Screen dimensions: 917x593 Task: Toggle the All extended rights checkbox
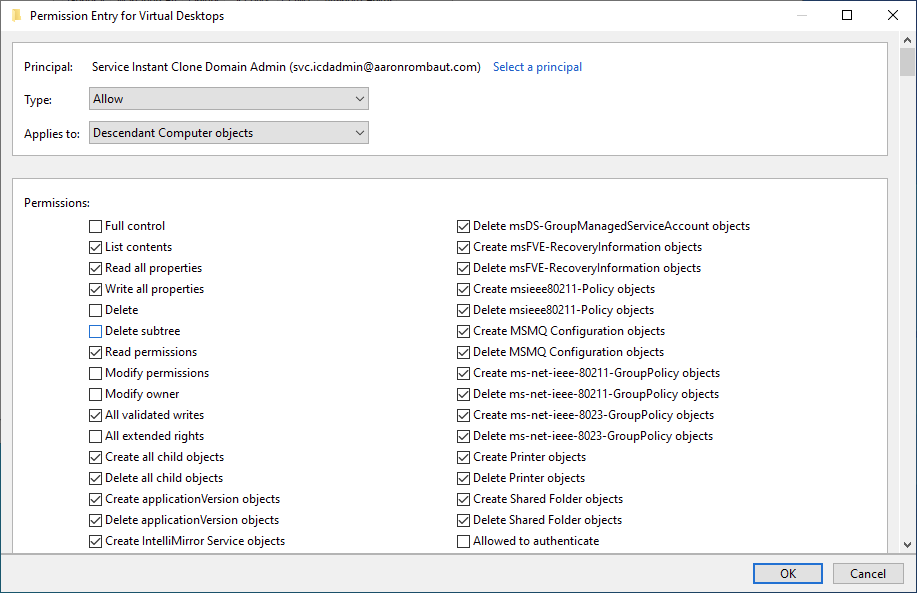click(96, 436)
